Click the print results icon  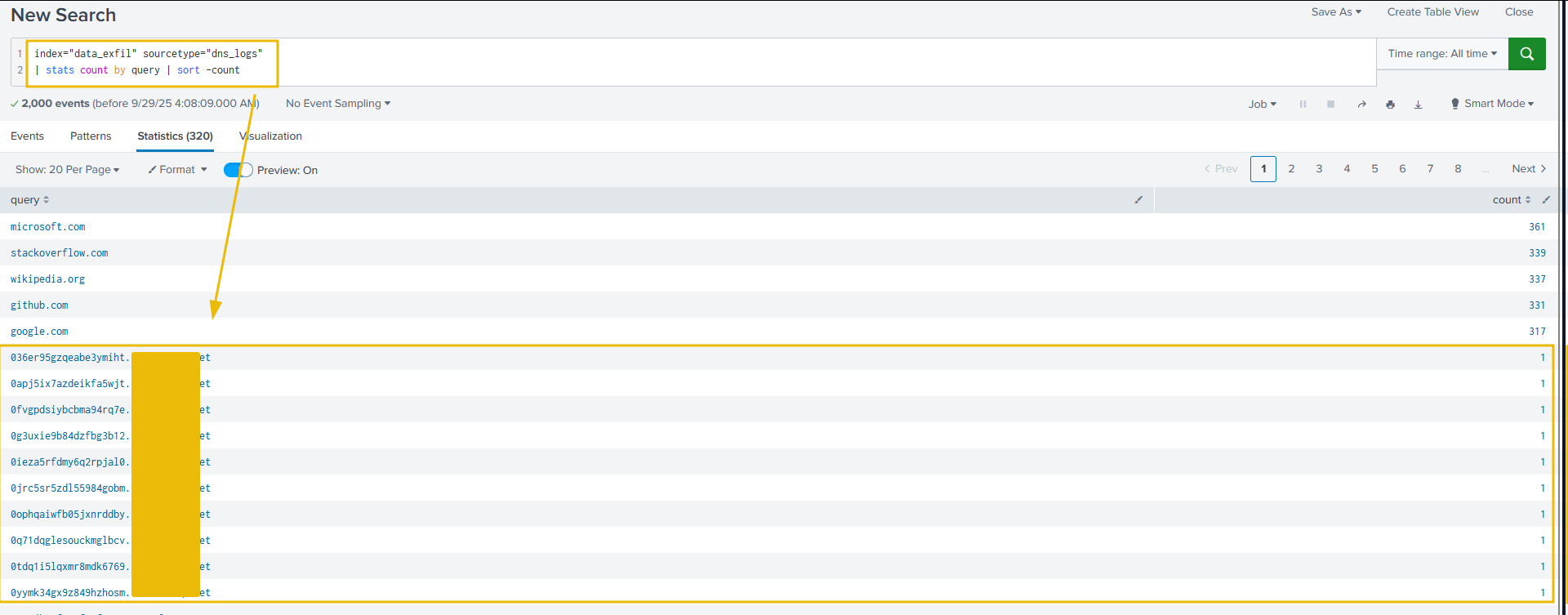pos(1390,105)
